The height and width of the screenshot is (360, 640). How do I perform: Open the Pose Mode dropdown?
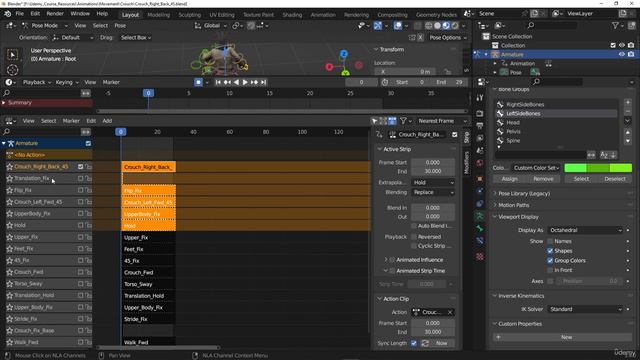[x=45, y=25]
